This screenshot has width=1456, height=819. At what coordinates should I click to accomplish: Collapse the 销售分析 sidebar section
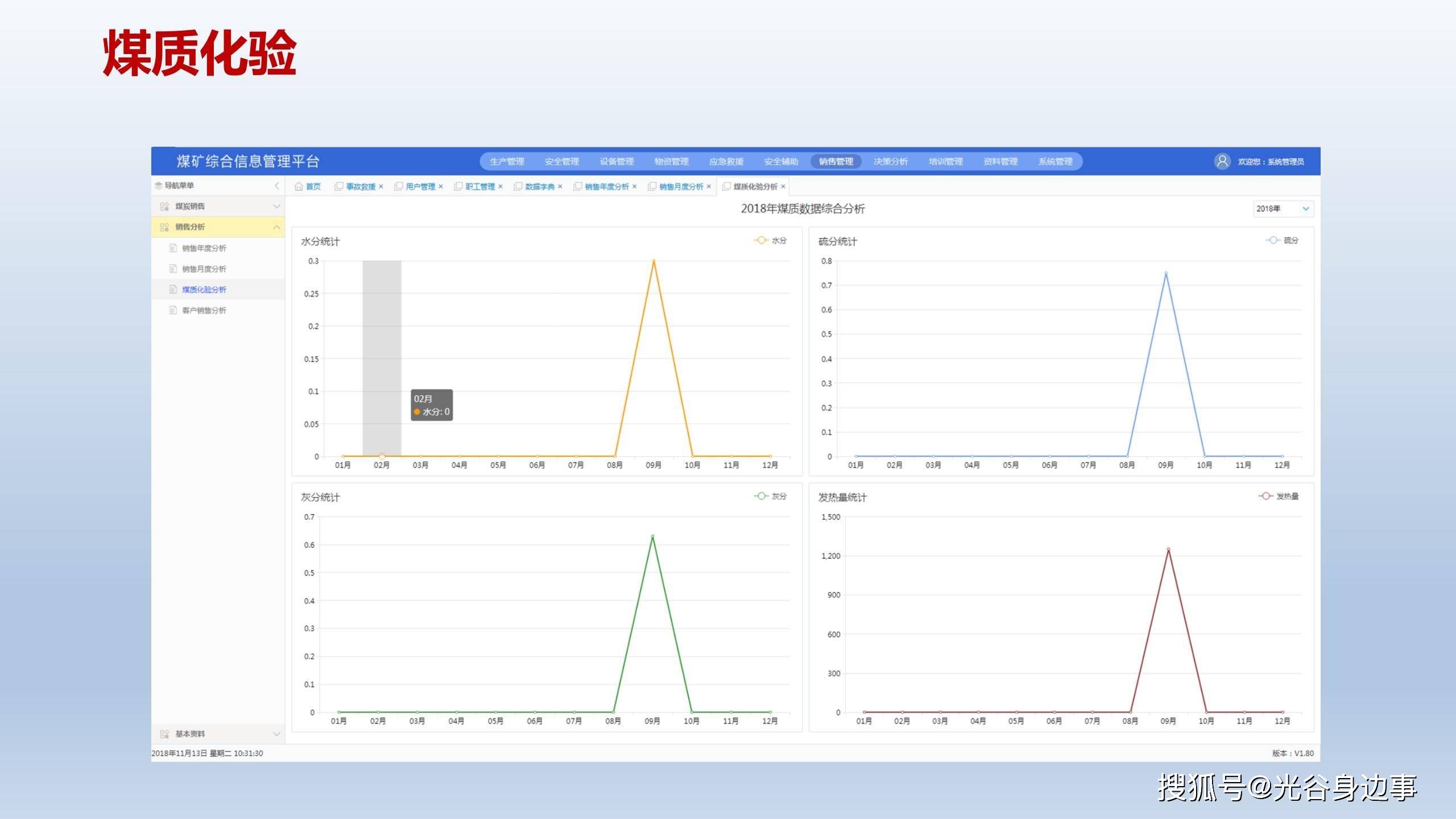point(276,227)
